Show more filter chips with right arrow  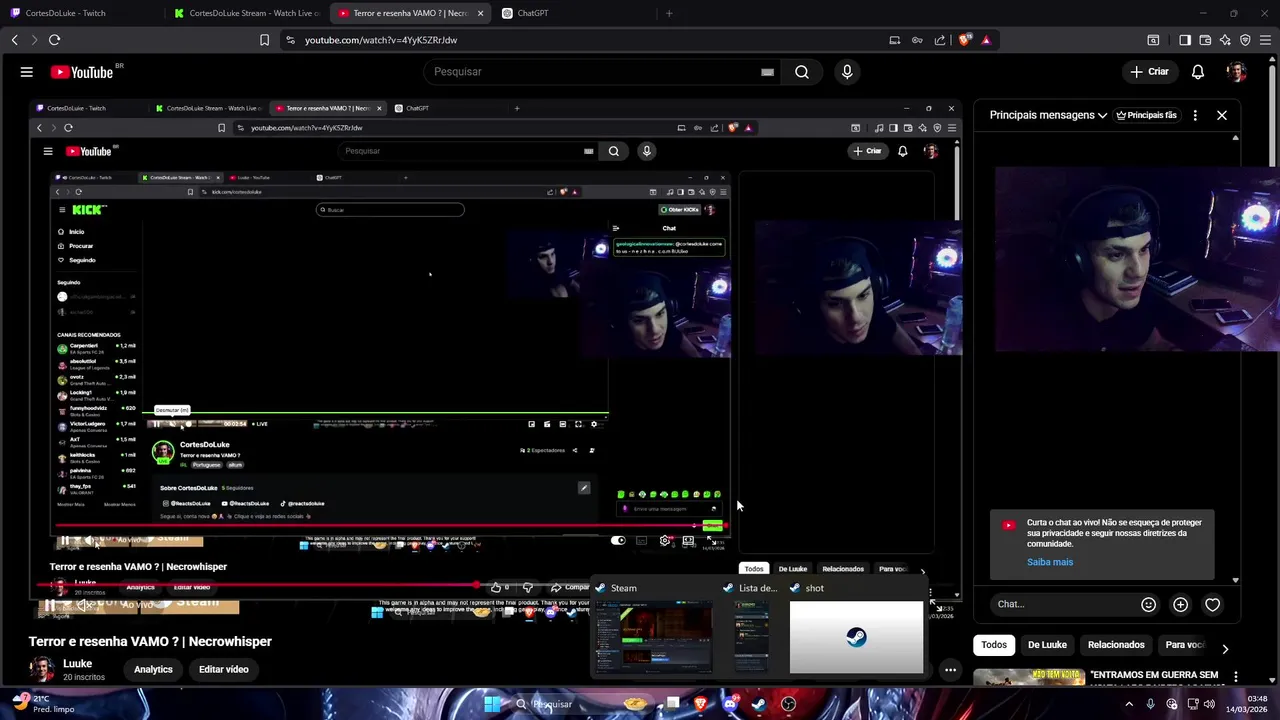tap(1225, 648)
